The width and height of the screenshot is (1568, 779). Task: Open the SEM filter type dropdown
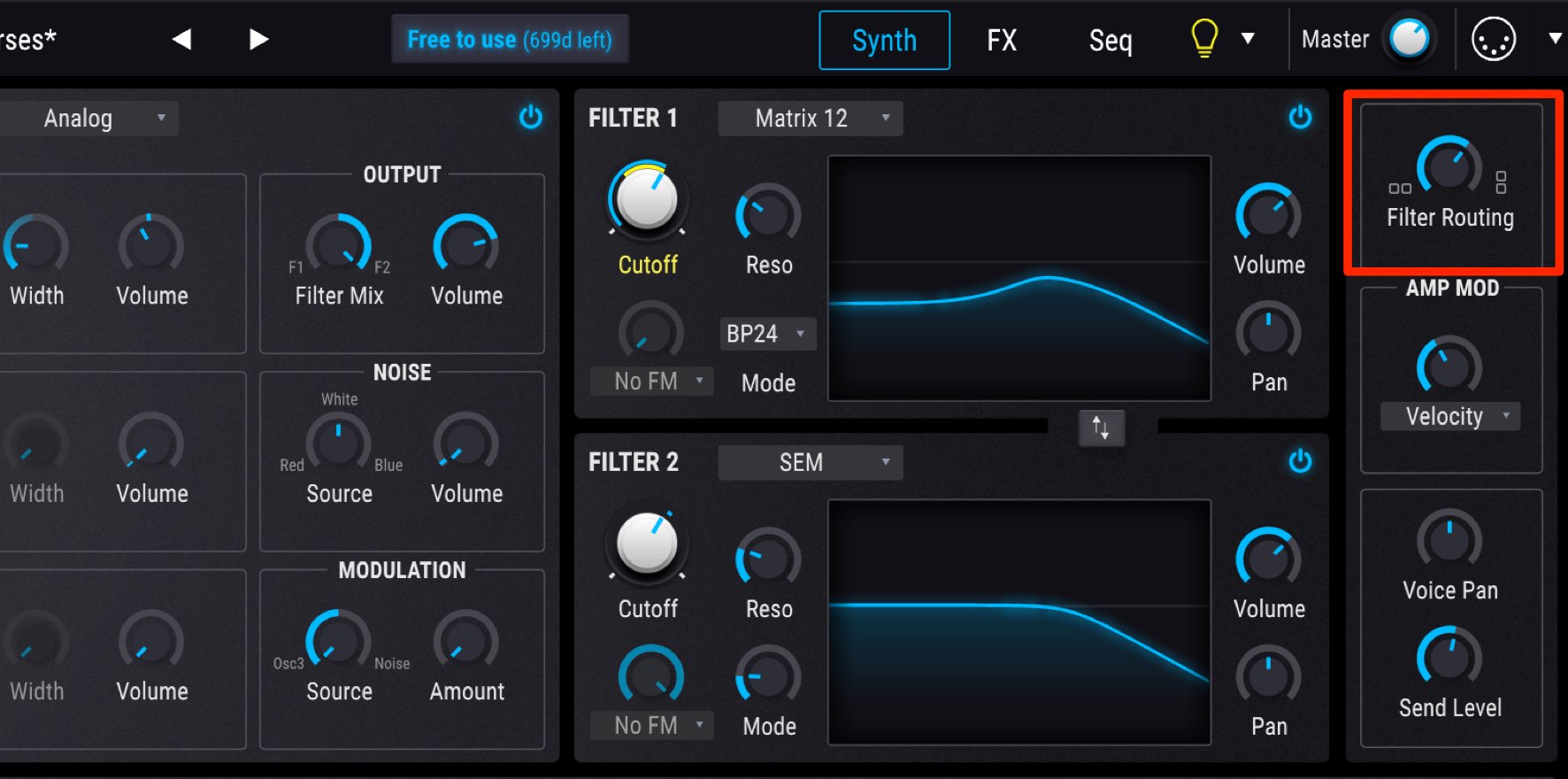(x=811, y=462)
